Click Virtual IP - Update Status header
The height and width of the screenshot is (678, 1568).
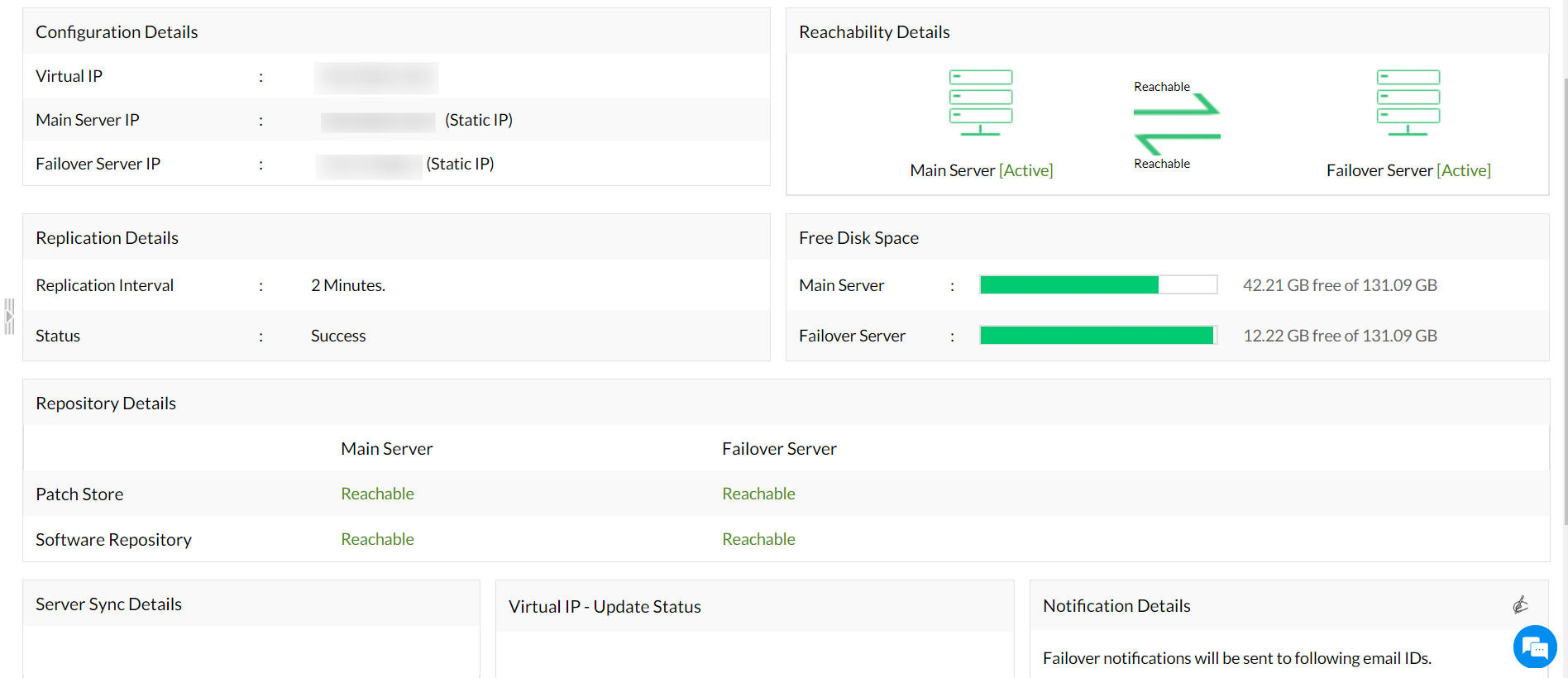605,607
